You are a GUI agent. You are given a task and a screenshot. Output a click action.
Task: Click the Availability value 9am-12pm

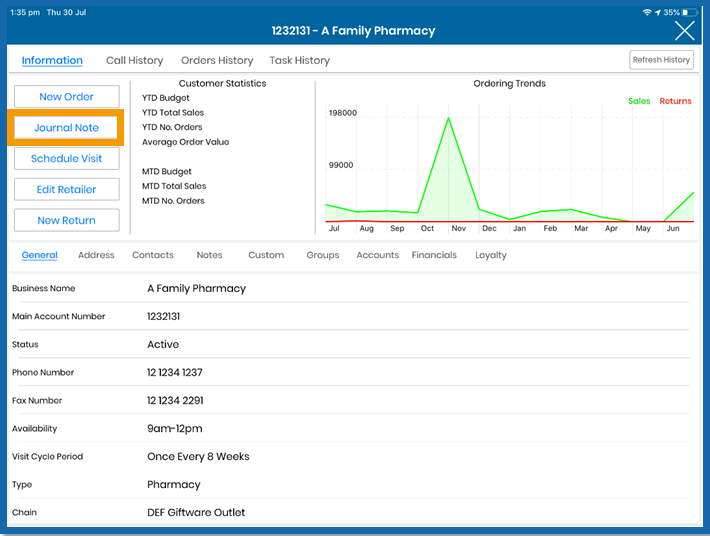pyautogui.click(x=174, y=429)
